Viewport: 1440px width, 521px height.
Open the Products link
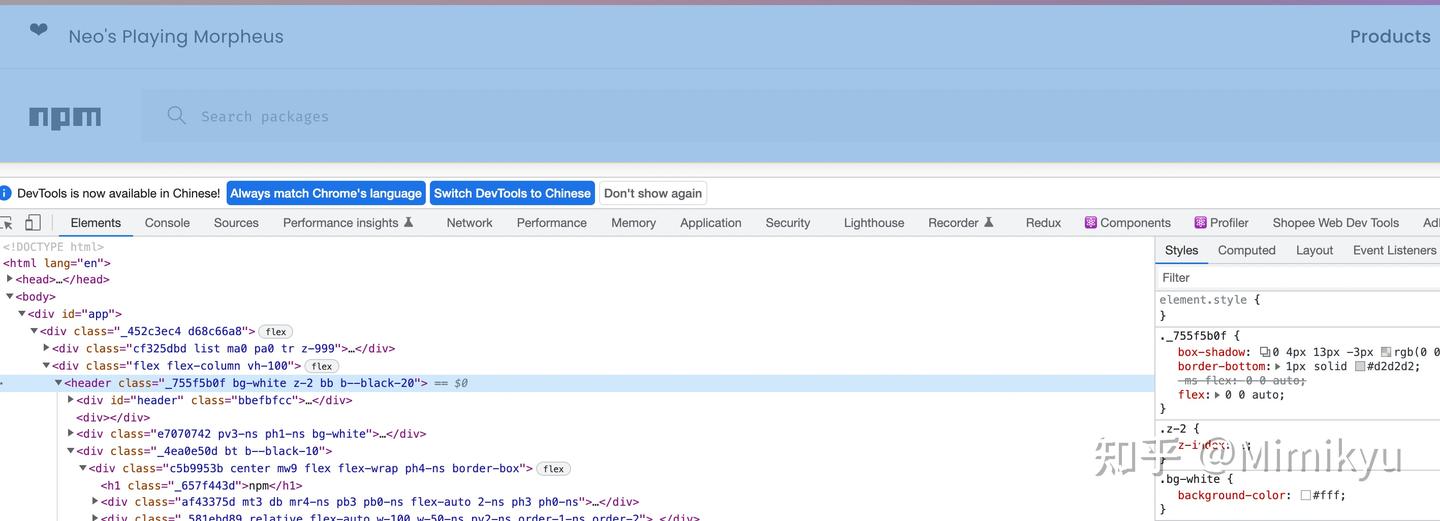click(x=1390, y=36)
